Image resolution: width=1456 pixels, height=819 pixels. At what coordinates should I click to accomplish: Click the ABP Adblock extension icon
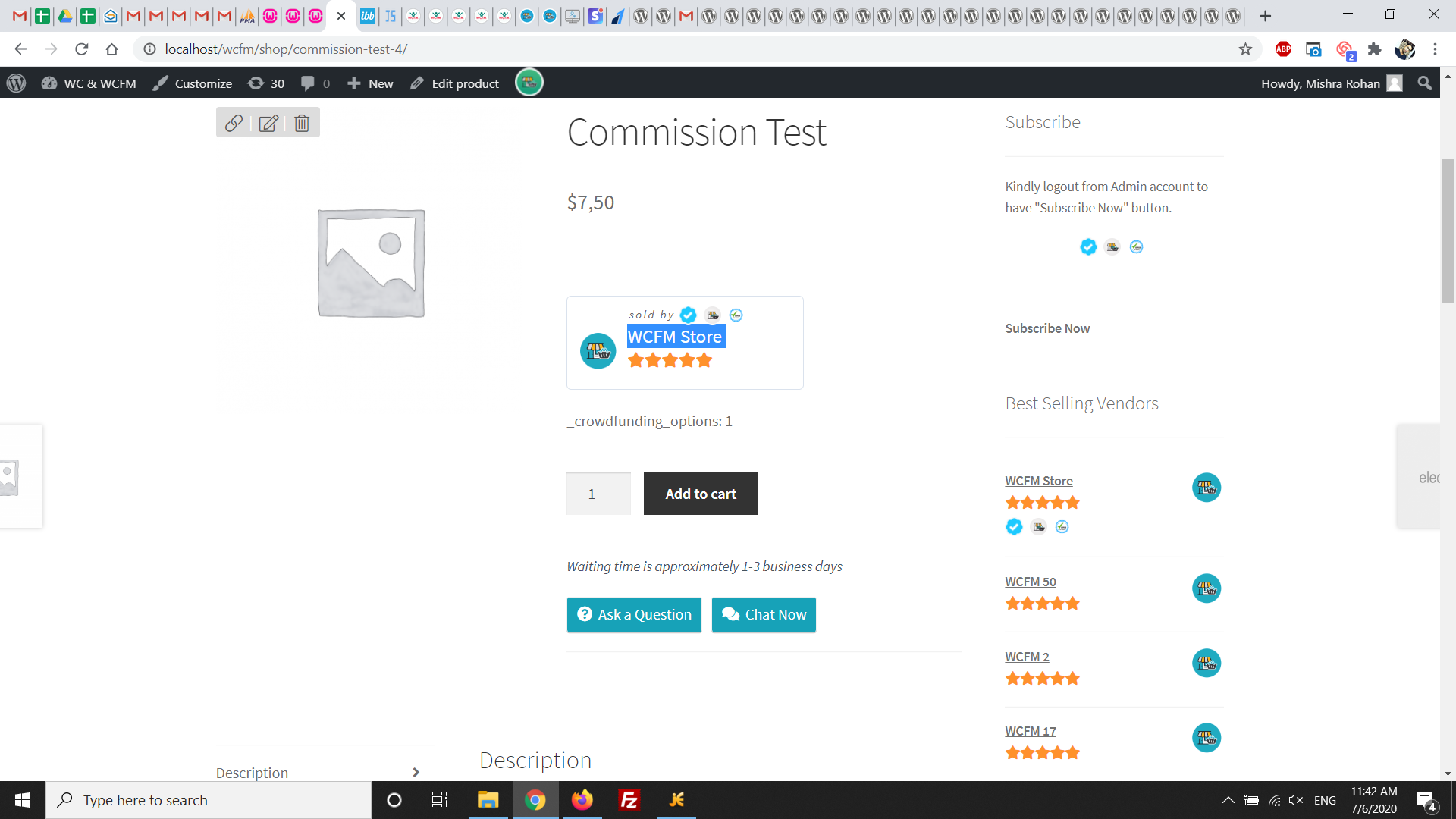coord(1283,49)
